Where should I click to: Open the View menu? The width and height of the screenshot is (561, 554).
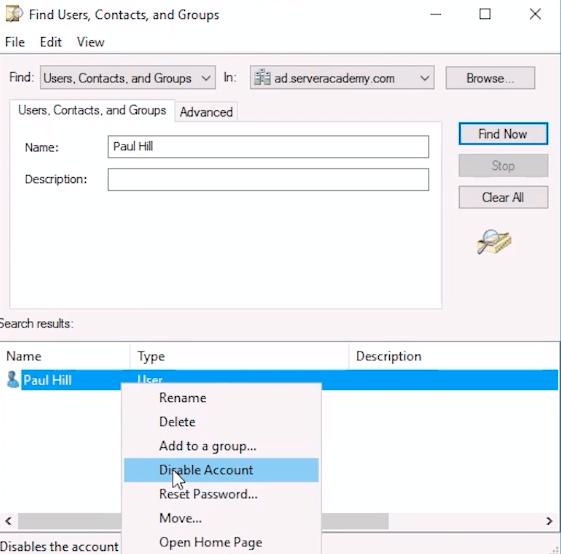(91, 42)
